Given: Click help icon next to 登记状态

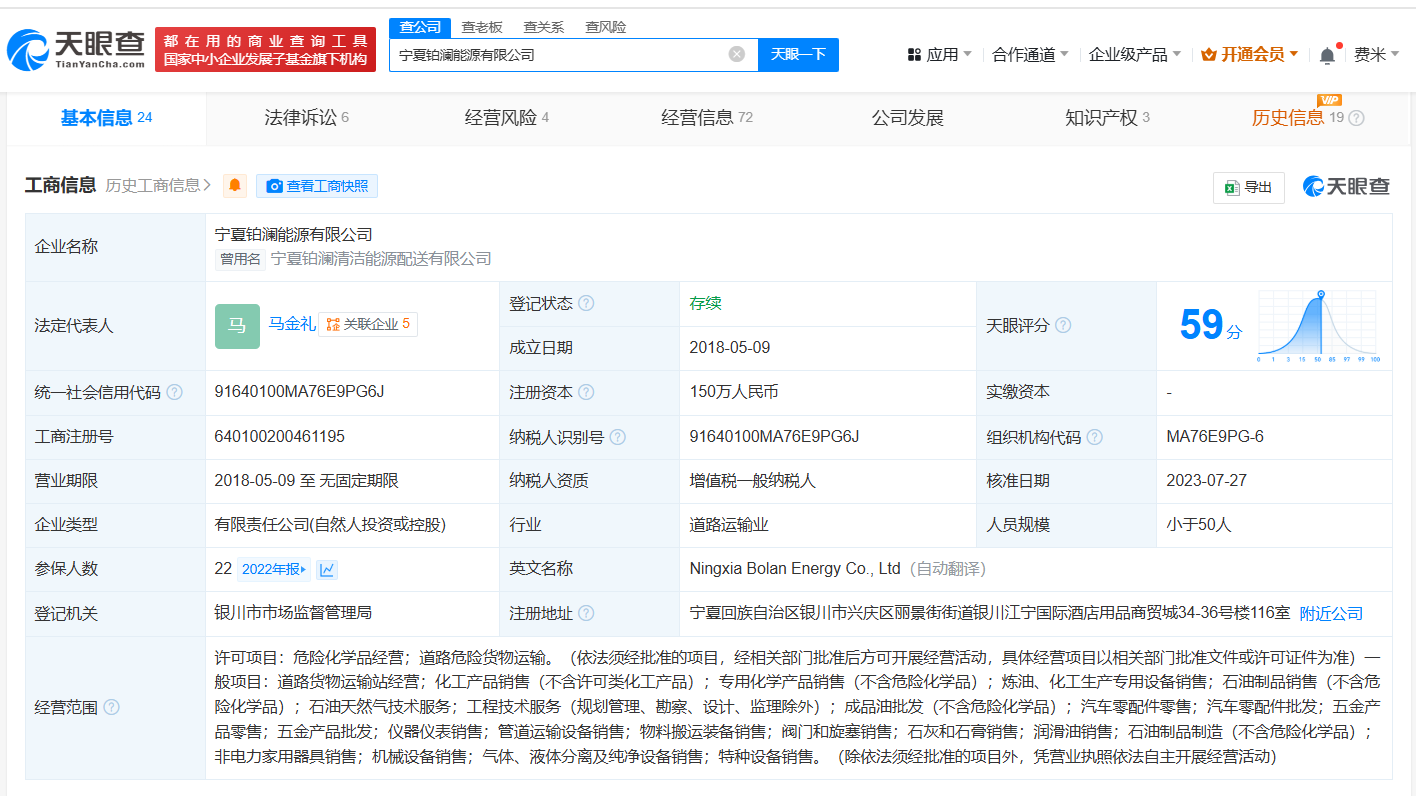Looking at the screenshot, I should tap(586, 303).
